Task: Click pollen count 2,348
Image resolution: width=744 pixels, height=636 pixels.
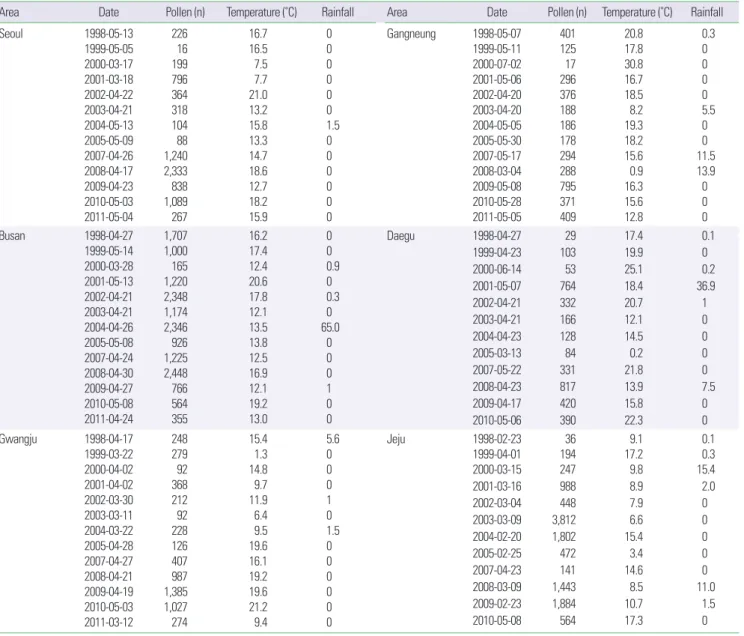Action: tap(176, 297)
